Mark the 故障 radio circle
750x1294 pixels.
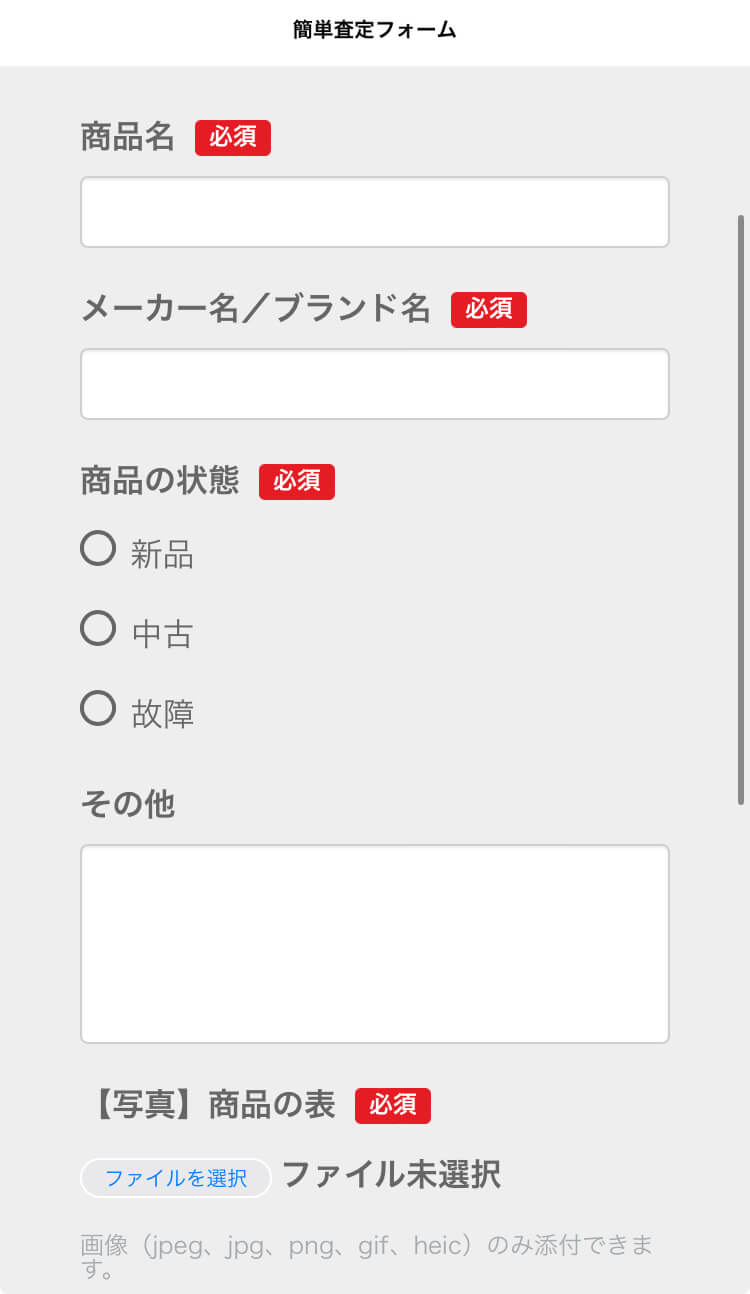(98, 709)
